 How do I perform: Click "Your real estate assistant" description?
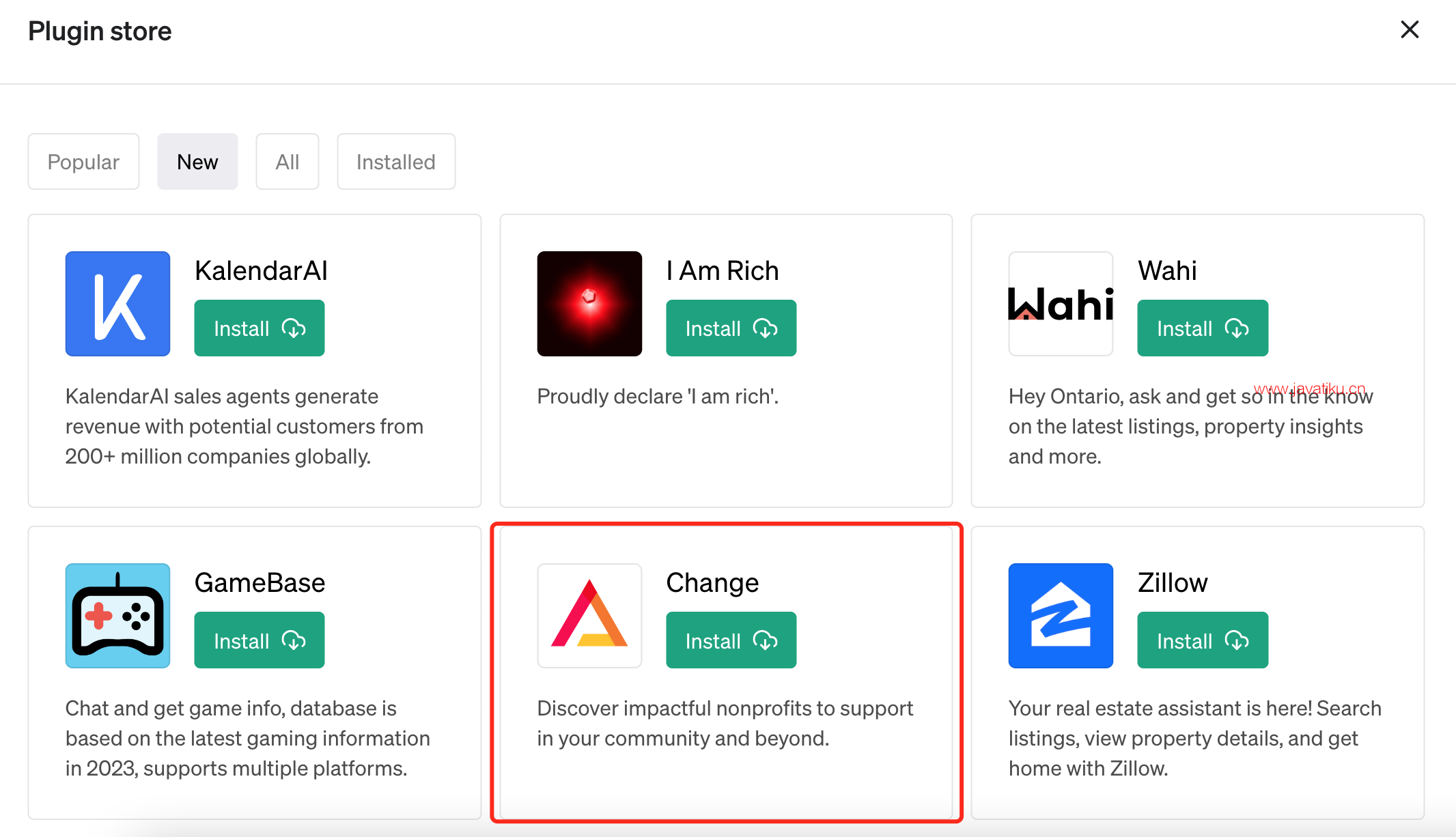coord(1195,738)
